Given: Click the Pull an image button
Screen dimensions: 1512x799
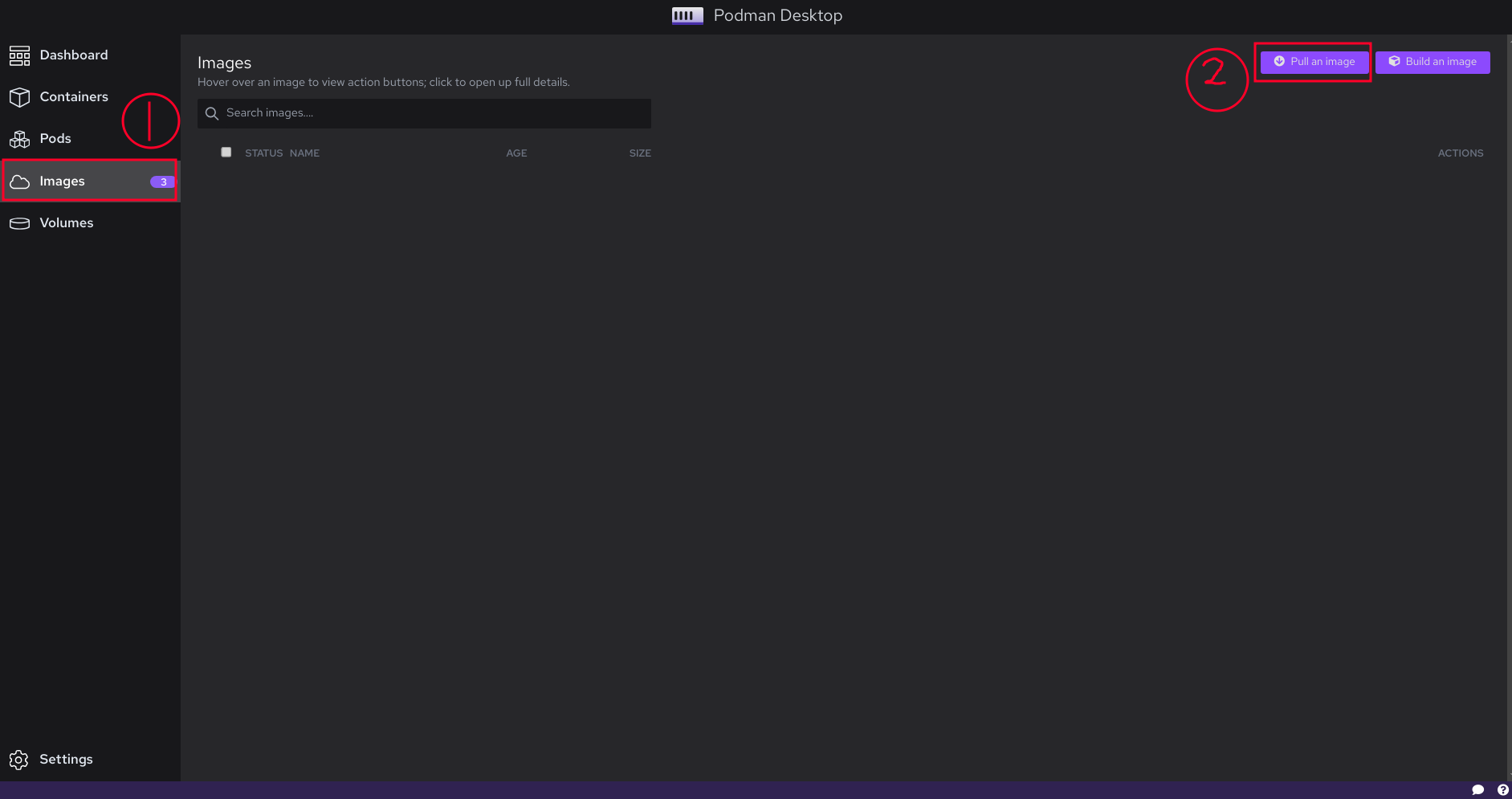Looking at the screenshot, I should pyautogui.click(x=1314, y=62).
